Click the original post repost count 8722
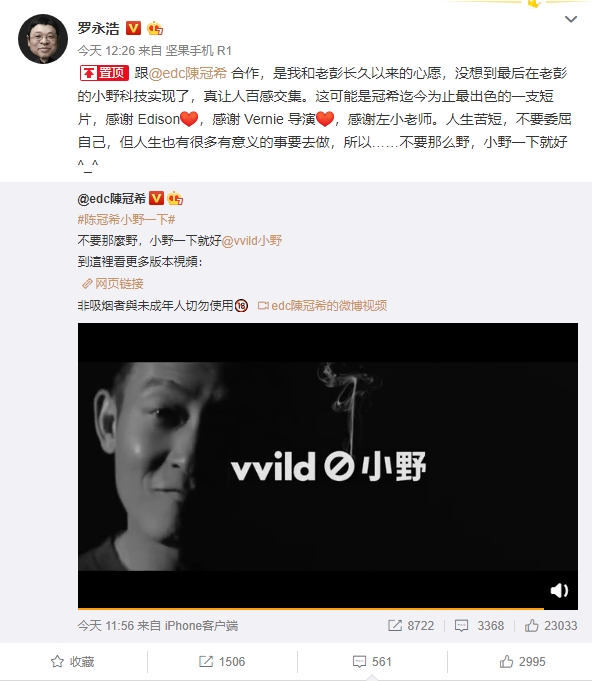 tap(411, 625)
